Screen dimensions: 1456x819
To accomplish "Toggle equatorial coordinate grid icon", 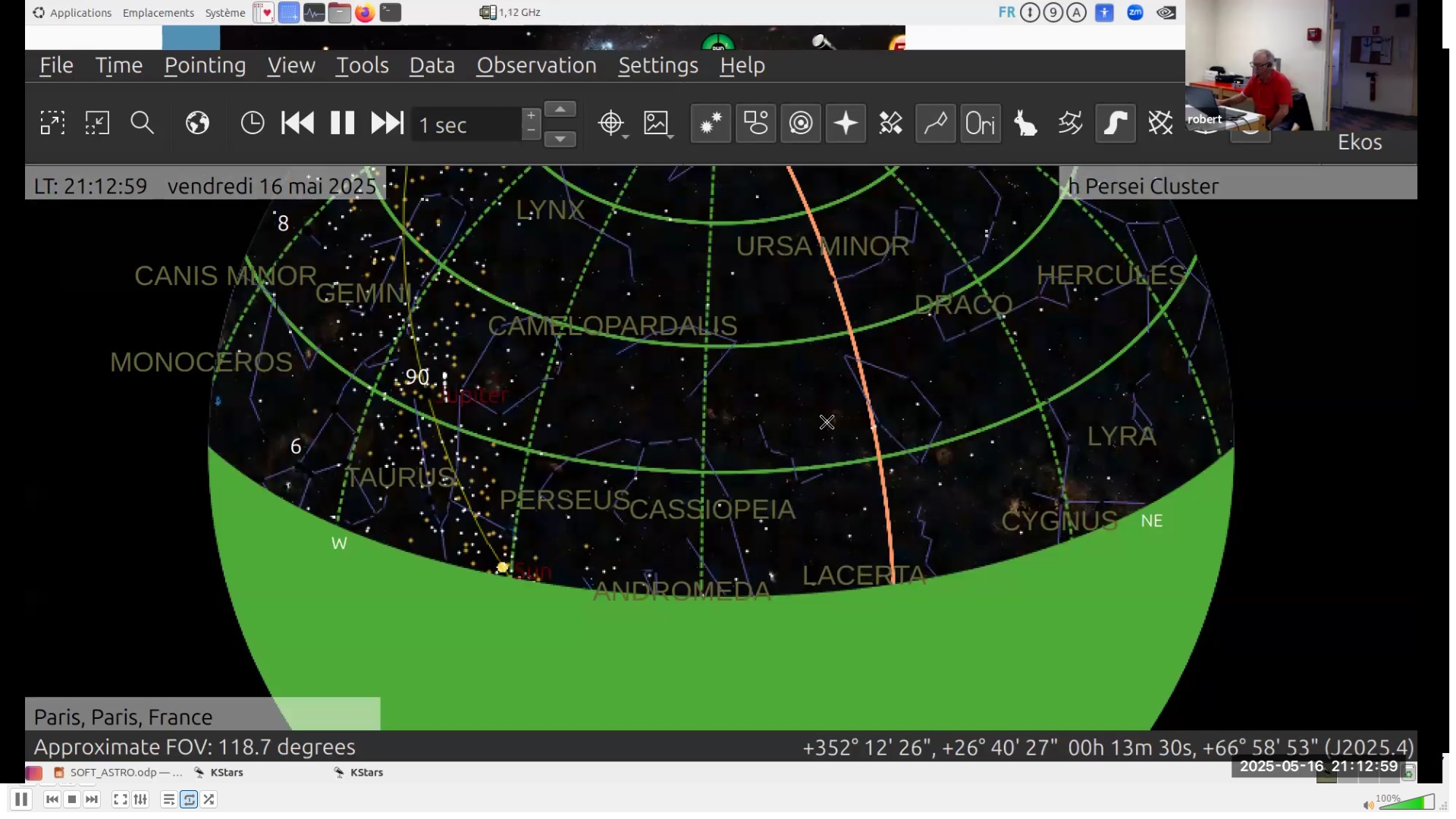I will pos(1160,123).
